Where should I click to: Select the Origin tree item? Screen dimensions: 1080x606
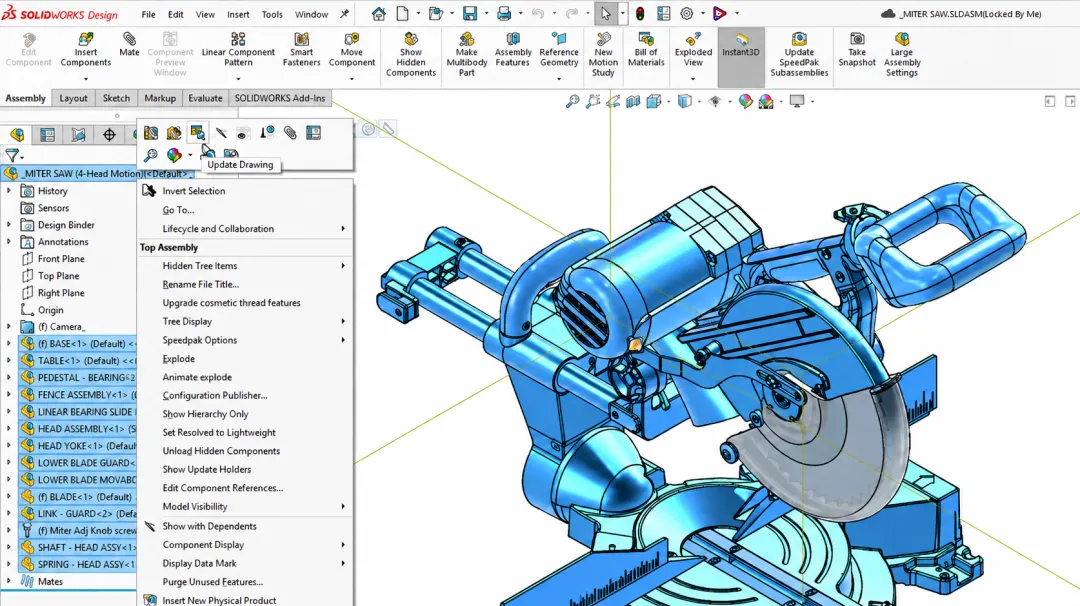(x=50, y=310)
